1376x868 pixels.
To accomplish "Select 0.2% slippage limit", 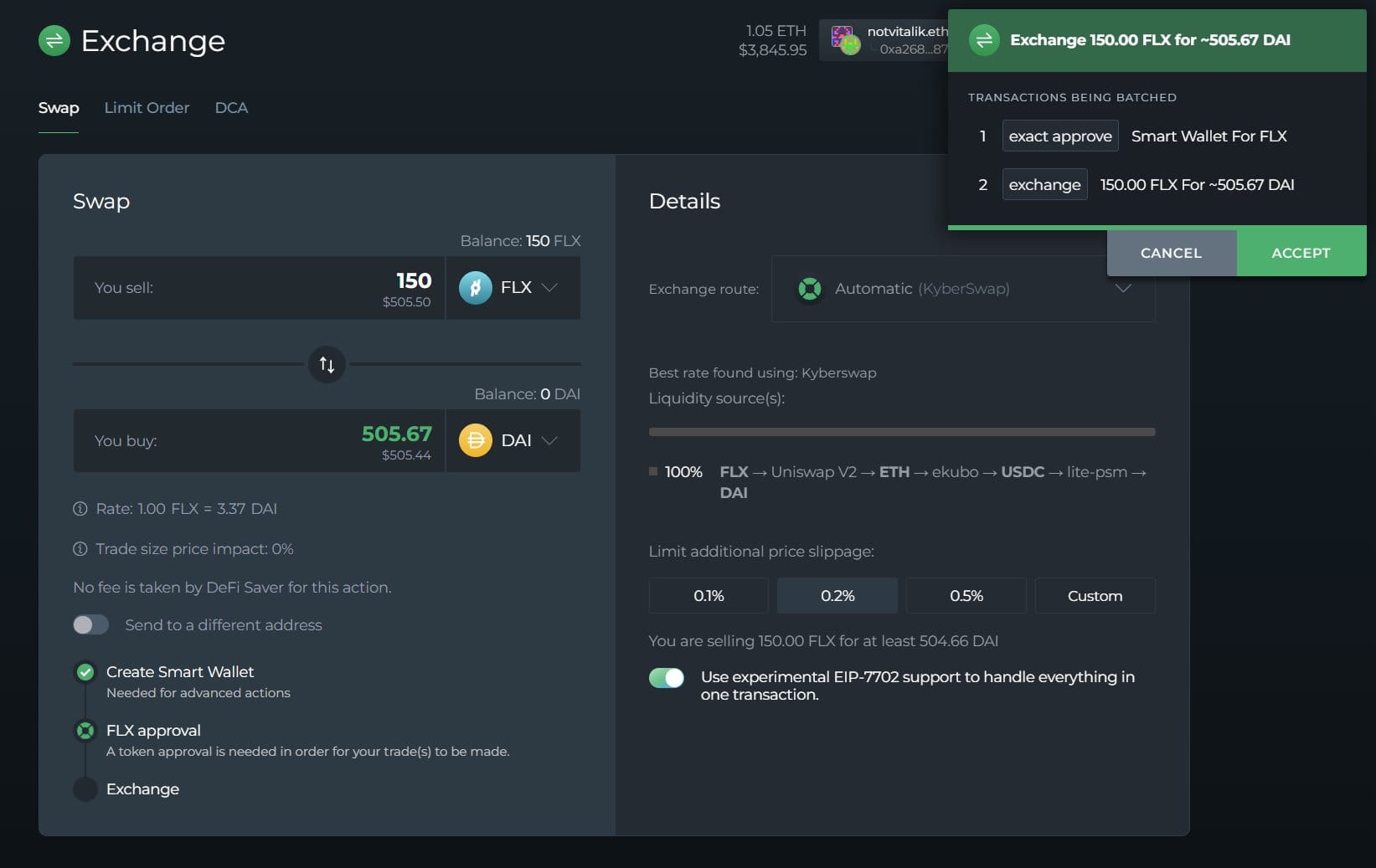I will coord(837,596).
